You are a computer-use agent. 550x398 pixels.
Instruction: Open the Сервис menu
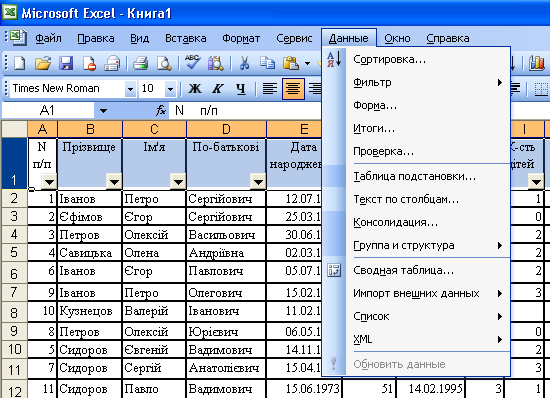click(x=294, y=38)
